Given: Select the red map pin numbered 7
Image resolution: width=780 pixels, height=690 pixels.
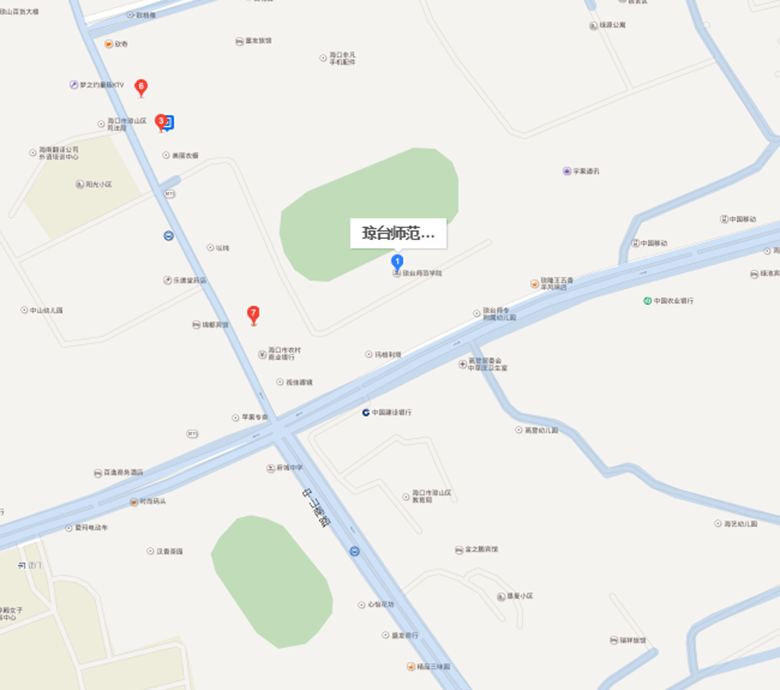Looking at the screenshot, I should point(253,315).
